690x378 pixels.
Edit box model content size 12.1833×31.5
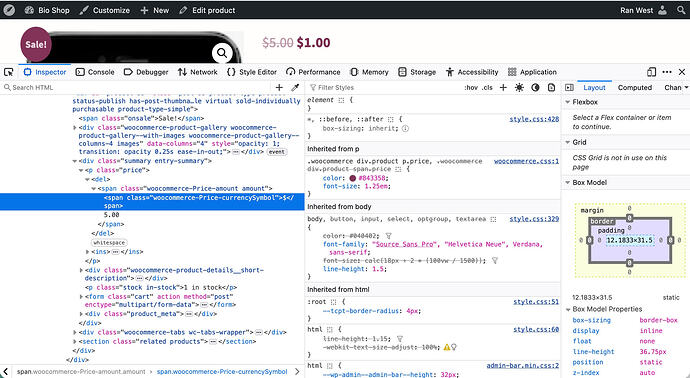pyautogui.click(x=630, y=240)
